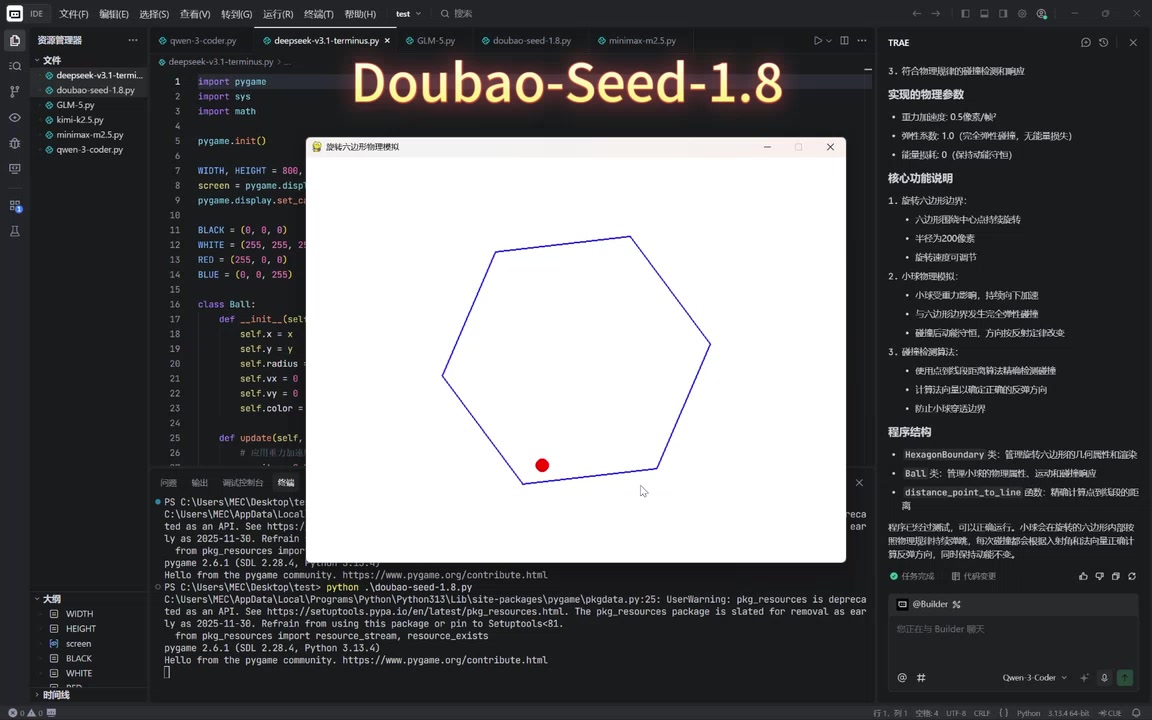Open the Extensions icon with badge
The height and width of the screenshot is (720, 1152).
point(15,206)
